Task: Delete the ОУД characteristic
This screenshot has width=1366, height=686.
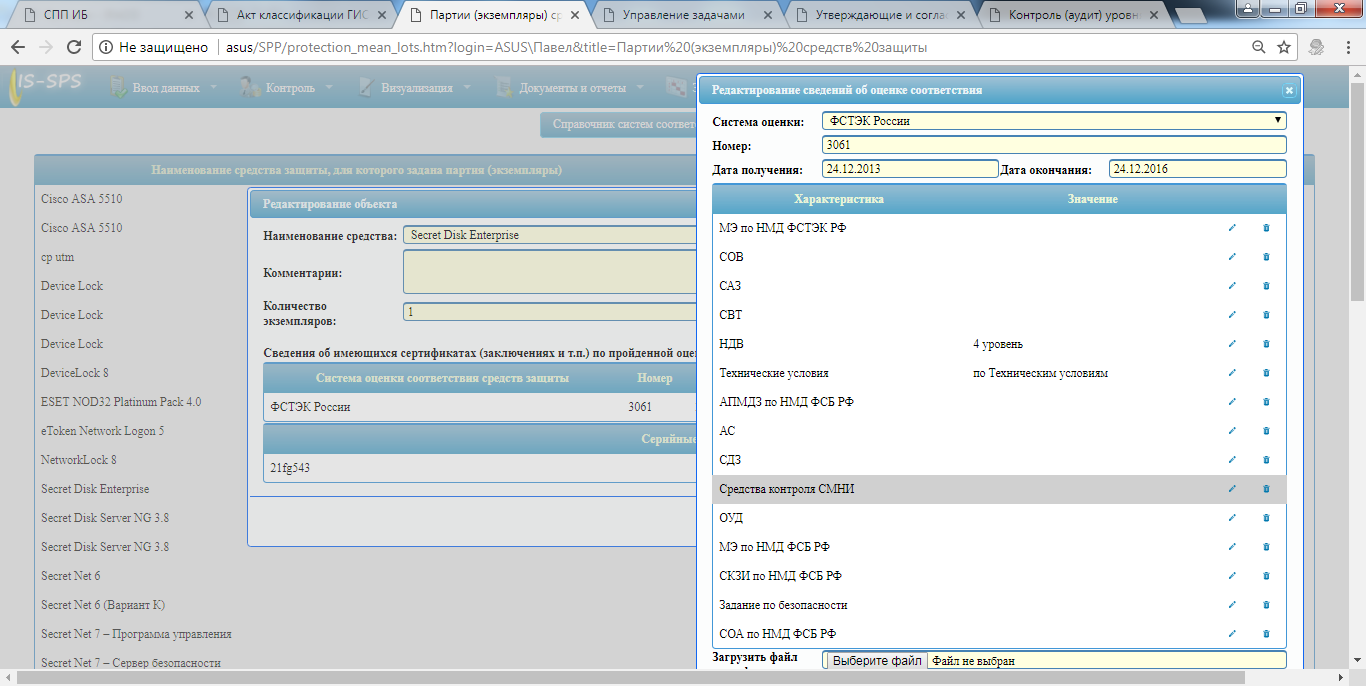Action: point(1266,518)
